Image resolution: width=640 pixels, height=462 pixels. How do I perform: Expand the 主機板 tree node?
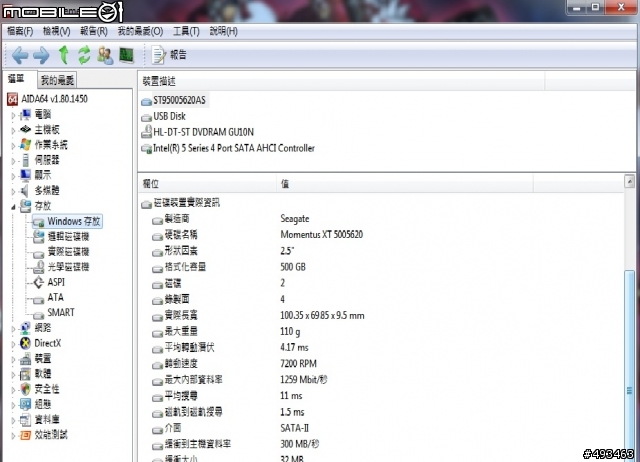(13, 131)
